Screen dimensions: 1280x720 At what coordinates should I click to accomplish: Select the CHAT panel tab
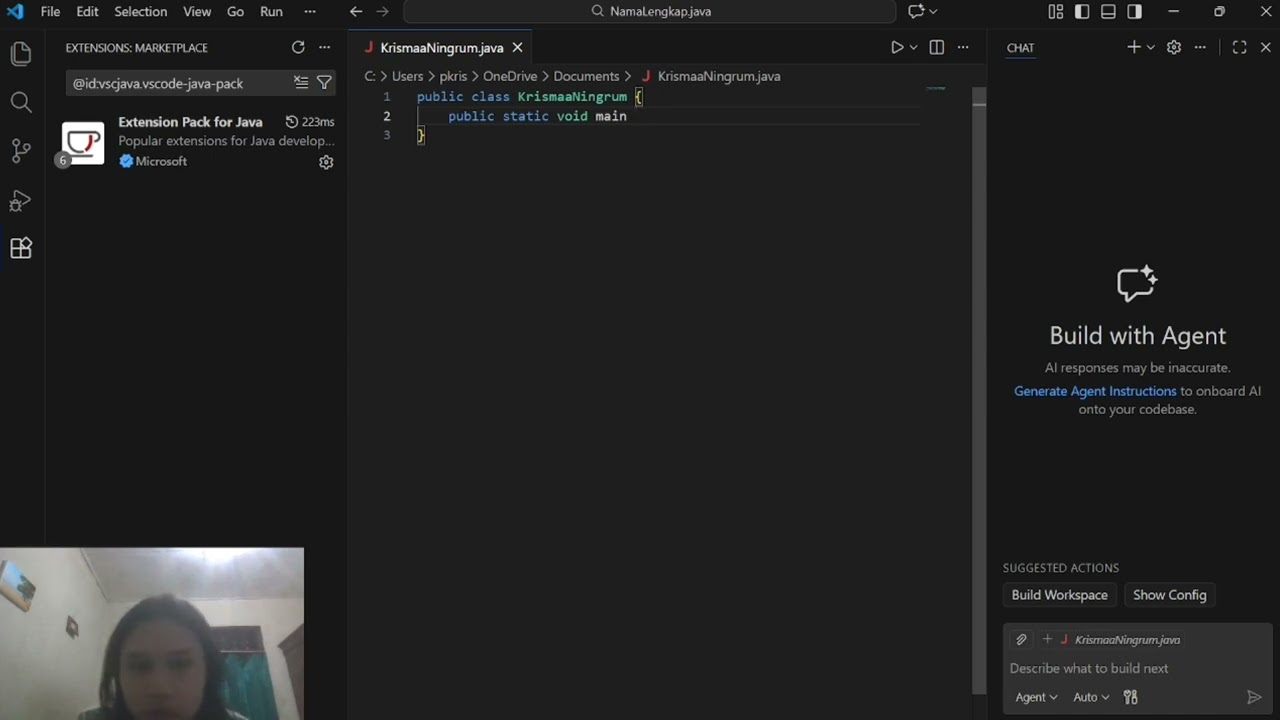click(x=1020, y=48)
